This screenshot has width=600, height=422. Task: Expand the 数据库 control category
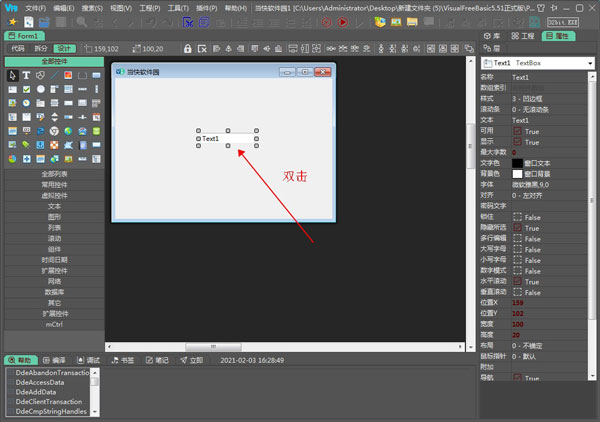click(54, 291)
